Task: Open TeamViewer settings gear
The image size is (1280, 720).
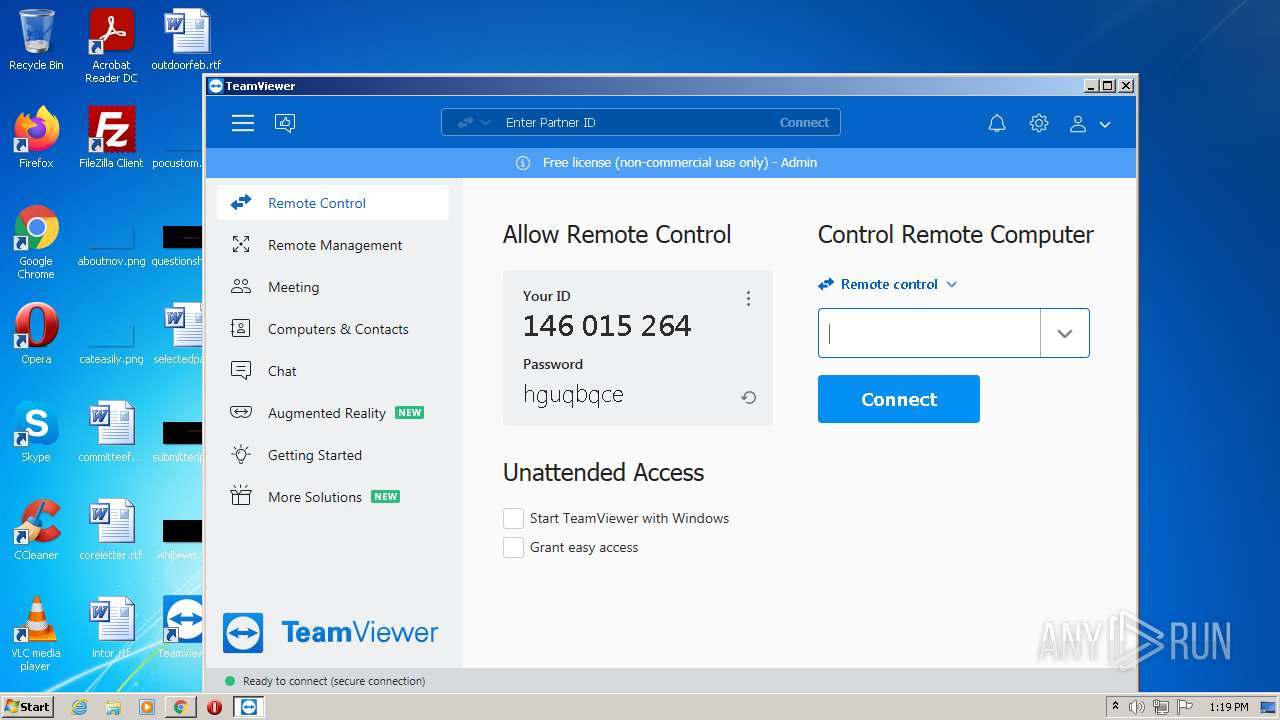Action: pyautogui.click(x=1039, y=123)
